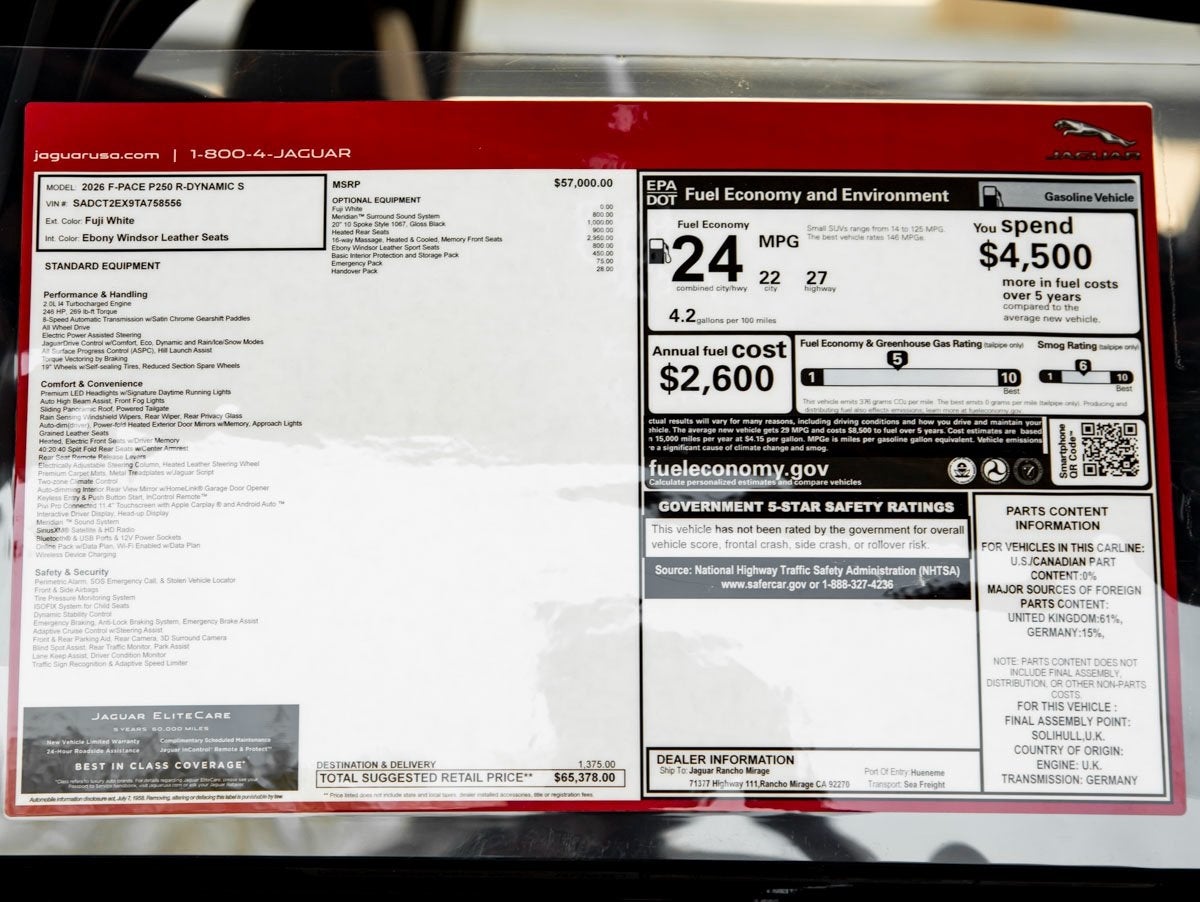Image resolution: width=1200 pixels, height=902 pixels.
Task: Click the smartphone QR code
Action: [1109, 449]
